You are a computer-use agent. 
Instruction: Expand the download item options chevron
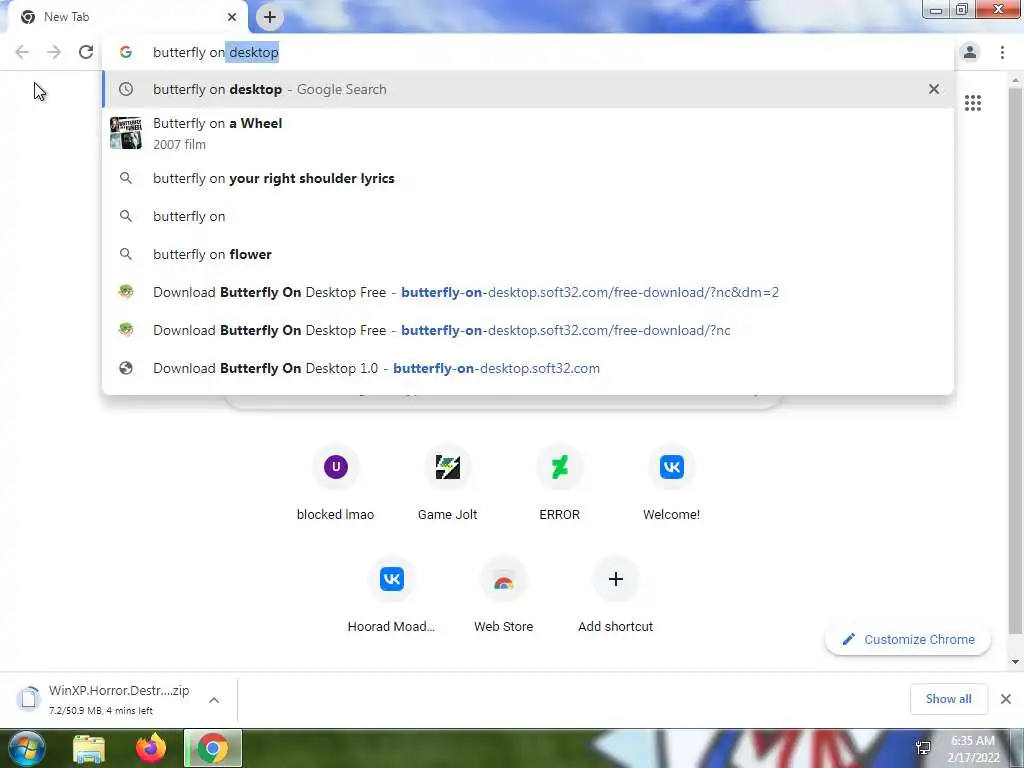pyautogui.click(x=214, y=699)
